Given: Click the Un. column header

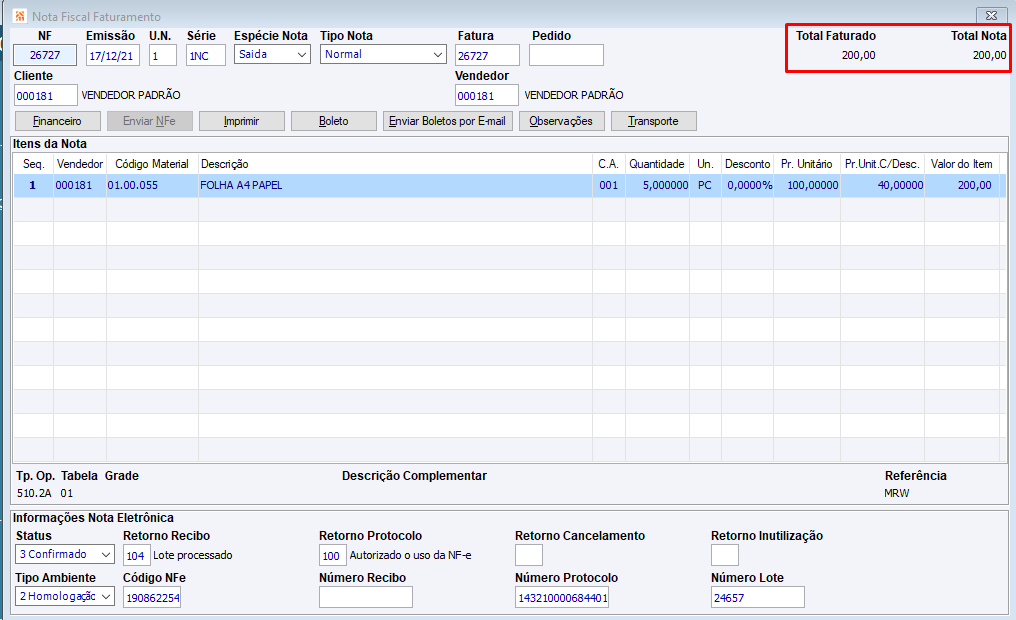Looking at the screenshot, I should coord(706,164).
